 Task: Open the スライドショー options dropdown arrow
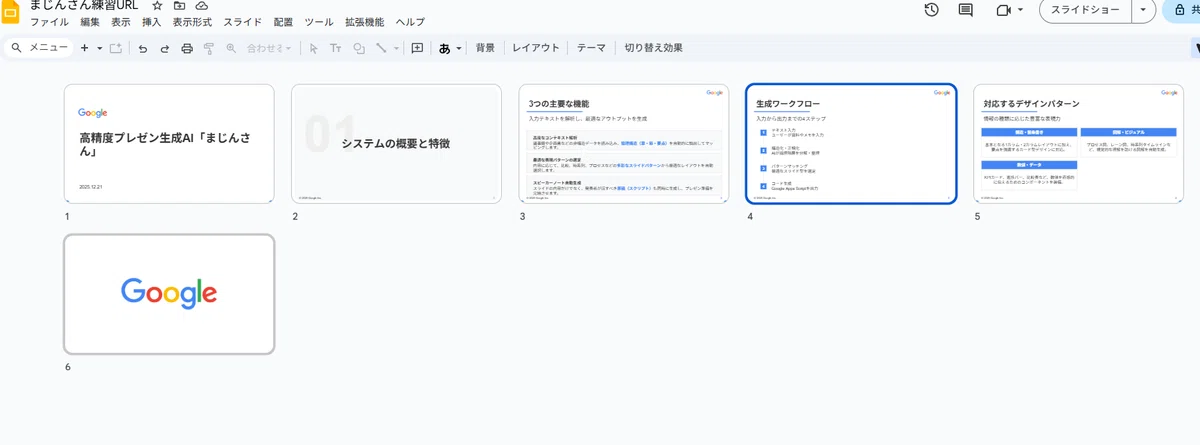[1144, 10]
